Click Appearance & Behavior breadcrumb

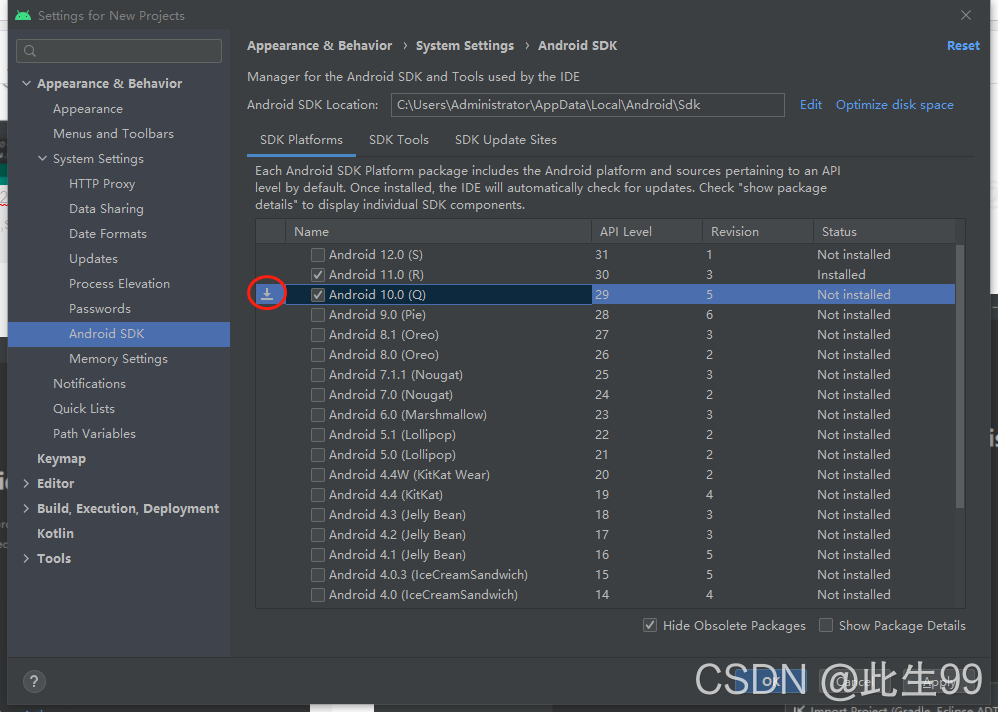pyautogui.click(x=320, y=46)
